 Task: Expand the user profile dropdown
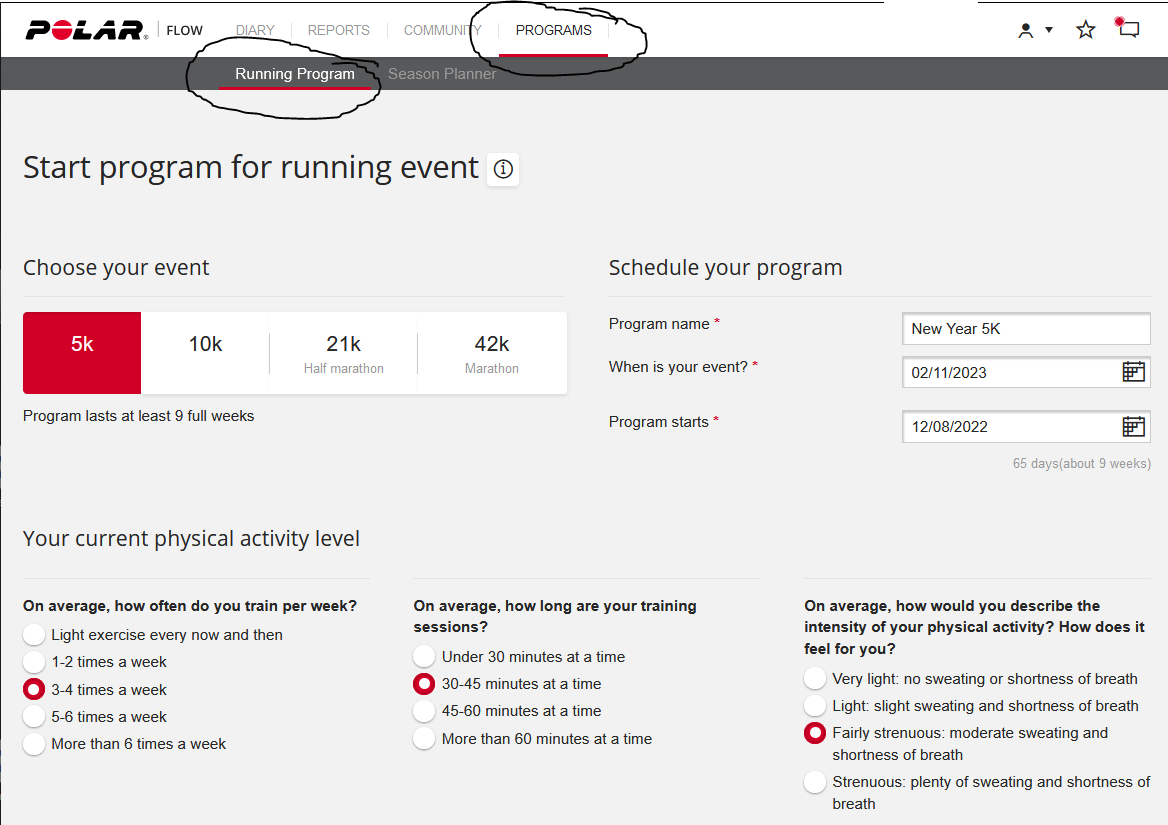coord(1035,30)
